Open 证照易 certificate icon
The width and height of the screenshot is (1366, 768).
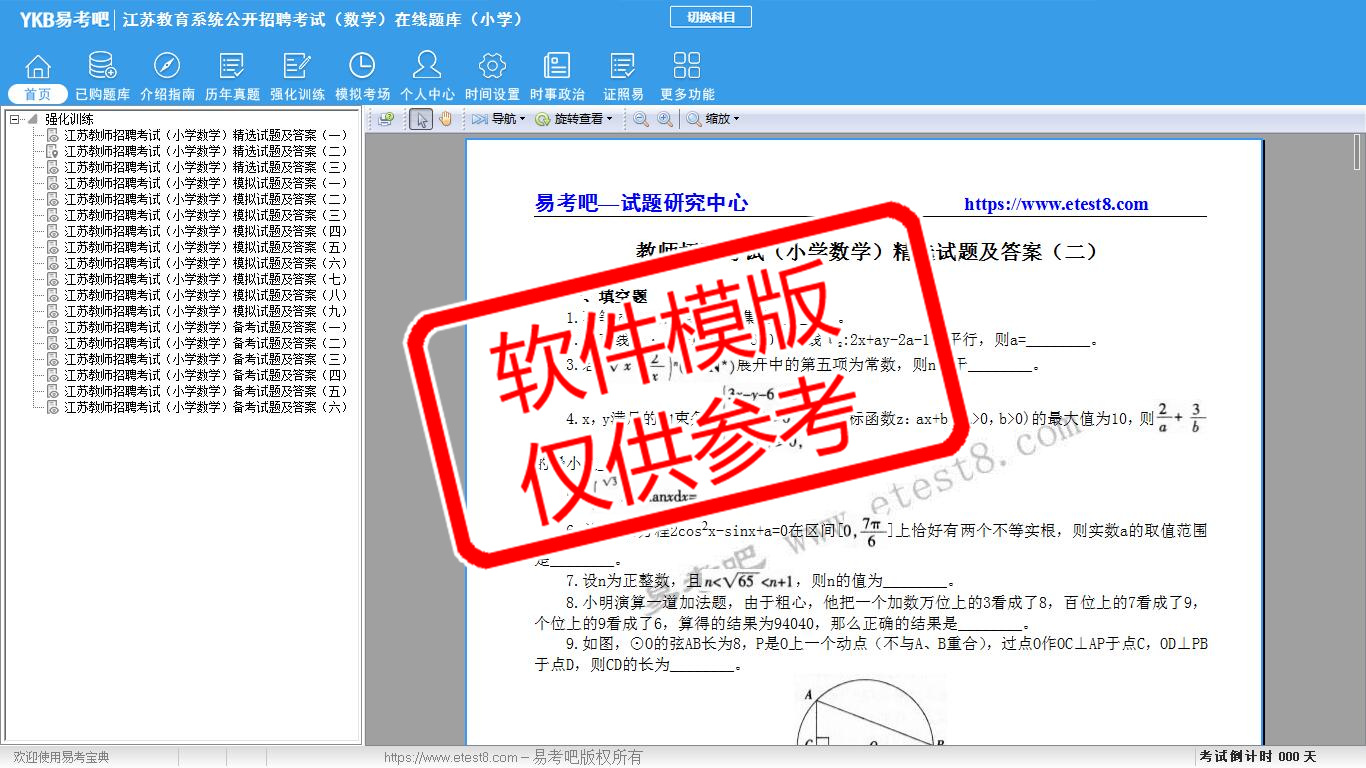pyautogui.click(x=623, y=66)
